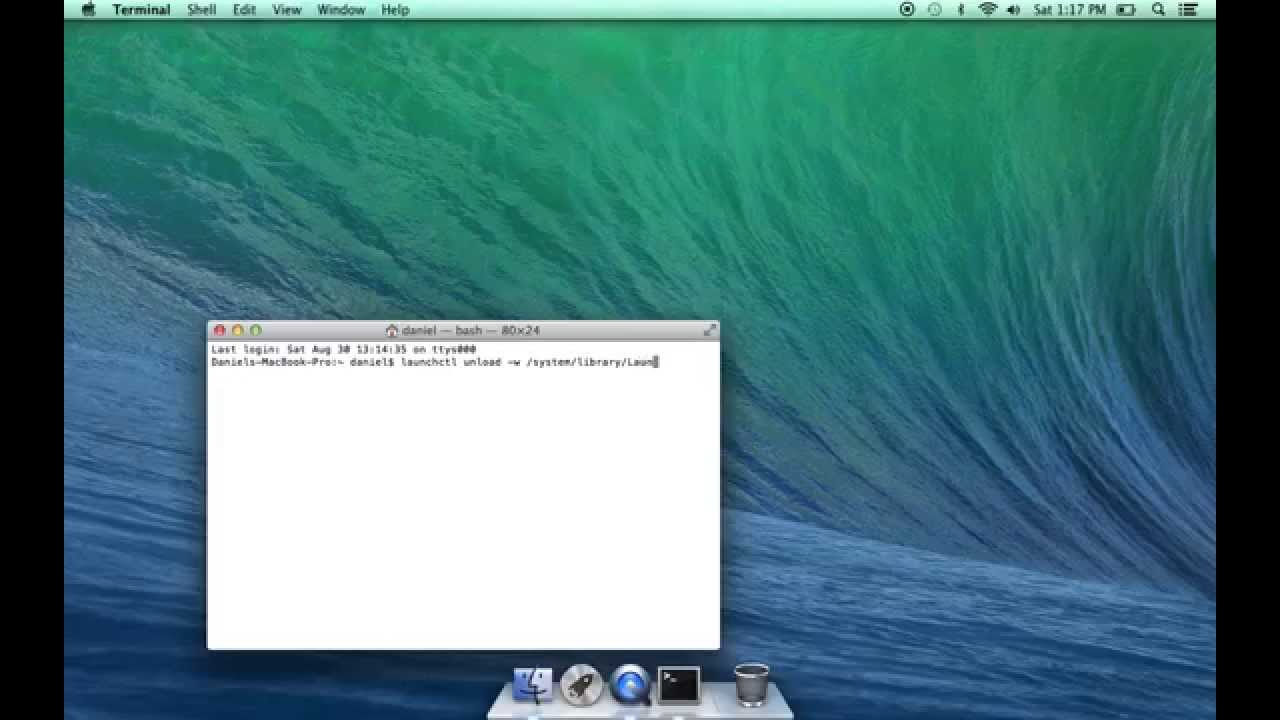Click the Terminal icon in the Dock

pyautogui.click(x=679, y=685)
